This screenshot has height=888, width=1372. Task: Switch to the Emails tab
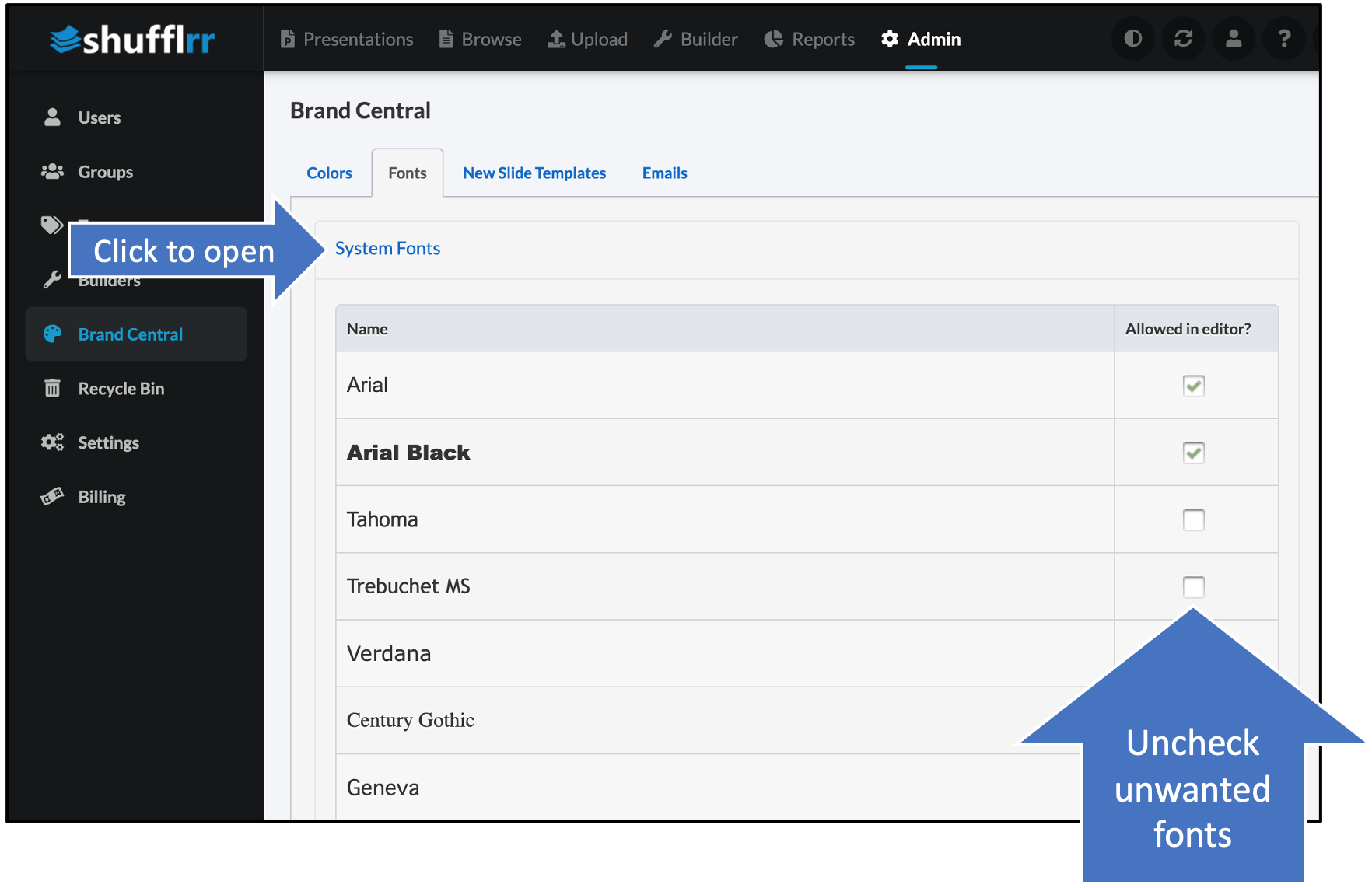[664, 173]
